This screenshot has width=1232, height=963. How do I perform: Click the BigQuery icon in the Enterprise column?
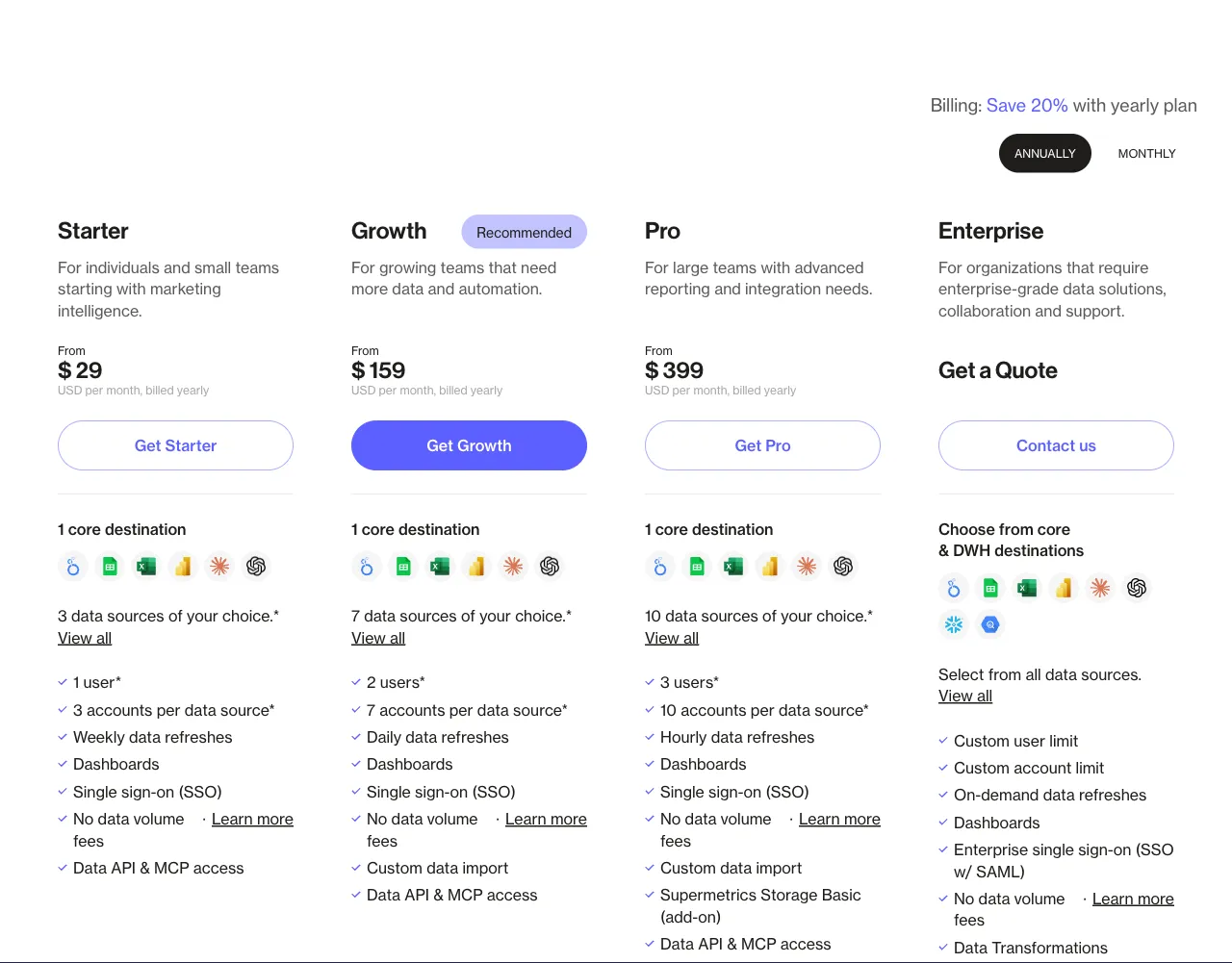tap(989, 624)
